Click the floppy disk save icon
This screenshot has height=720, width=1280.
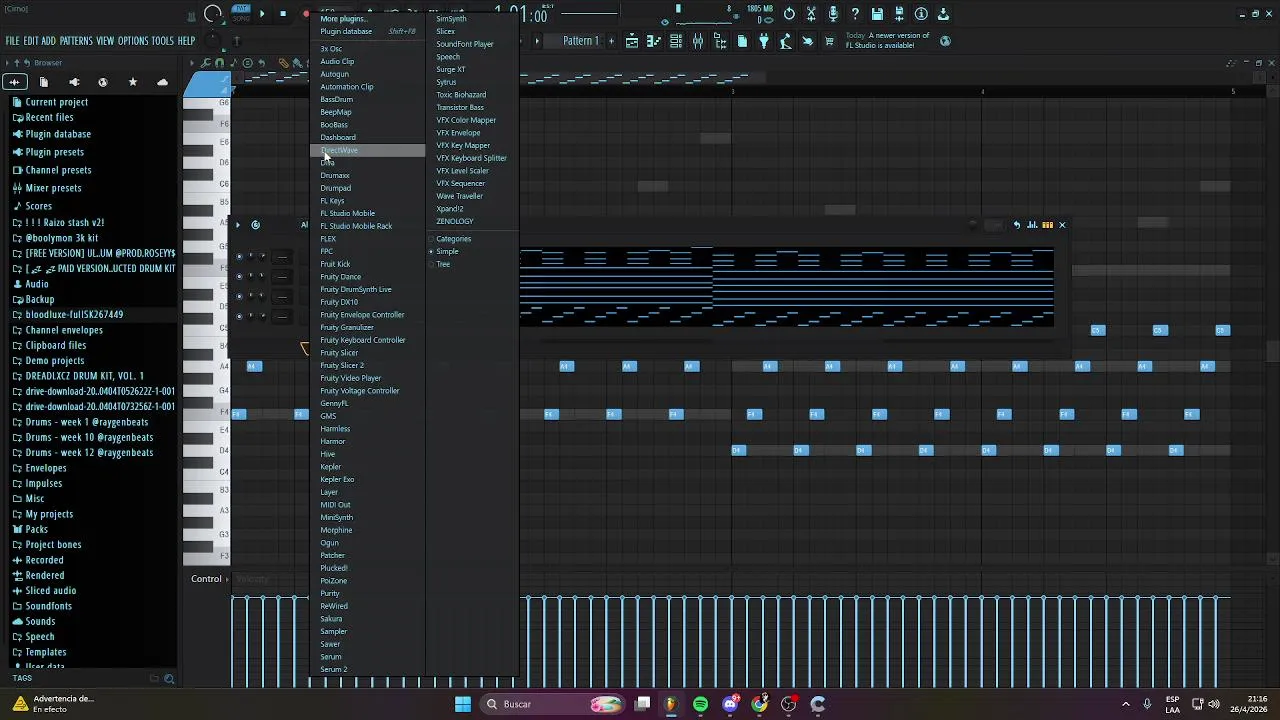pyautogui.click(x=877, y=14)
